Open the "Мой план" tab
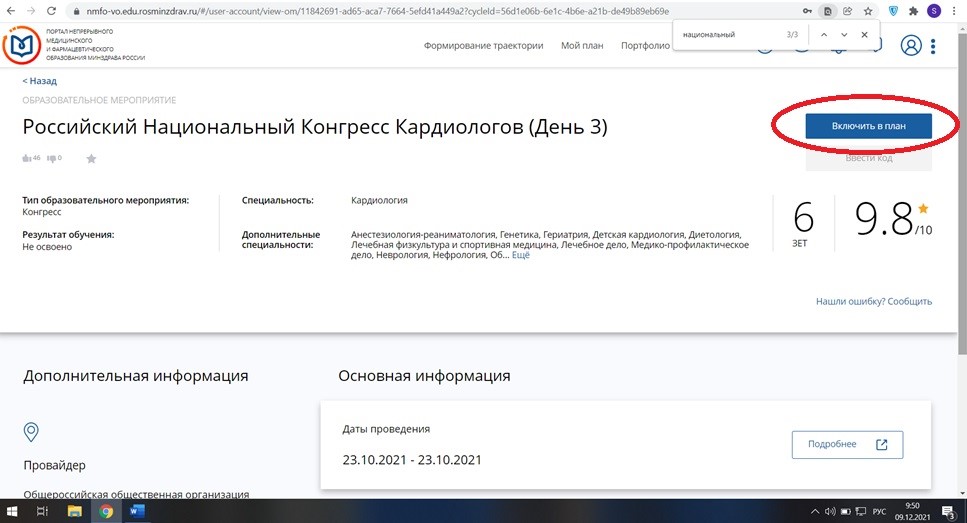 582,46
